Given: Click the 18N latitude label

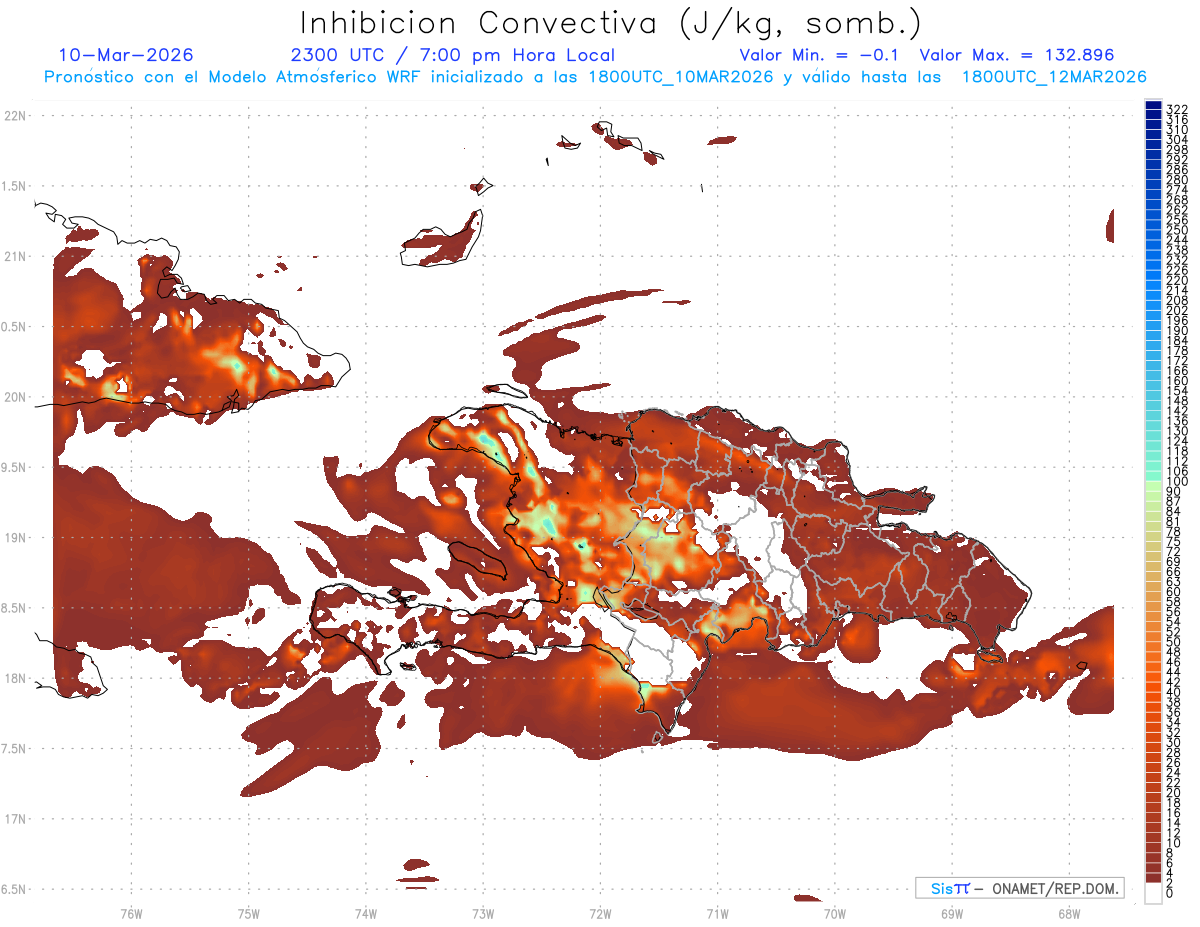Looking at the screenshot, I should point(16,678).
